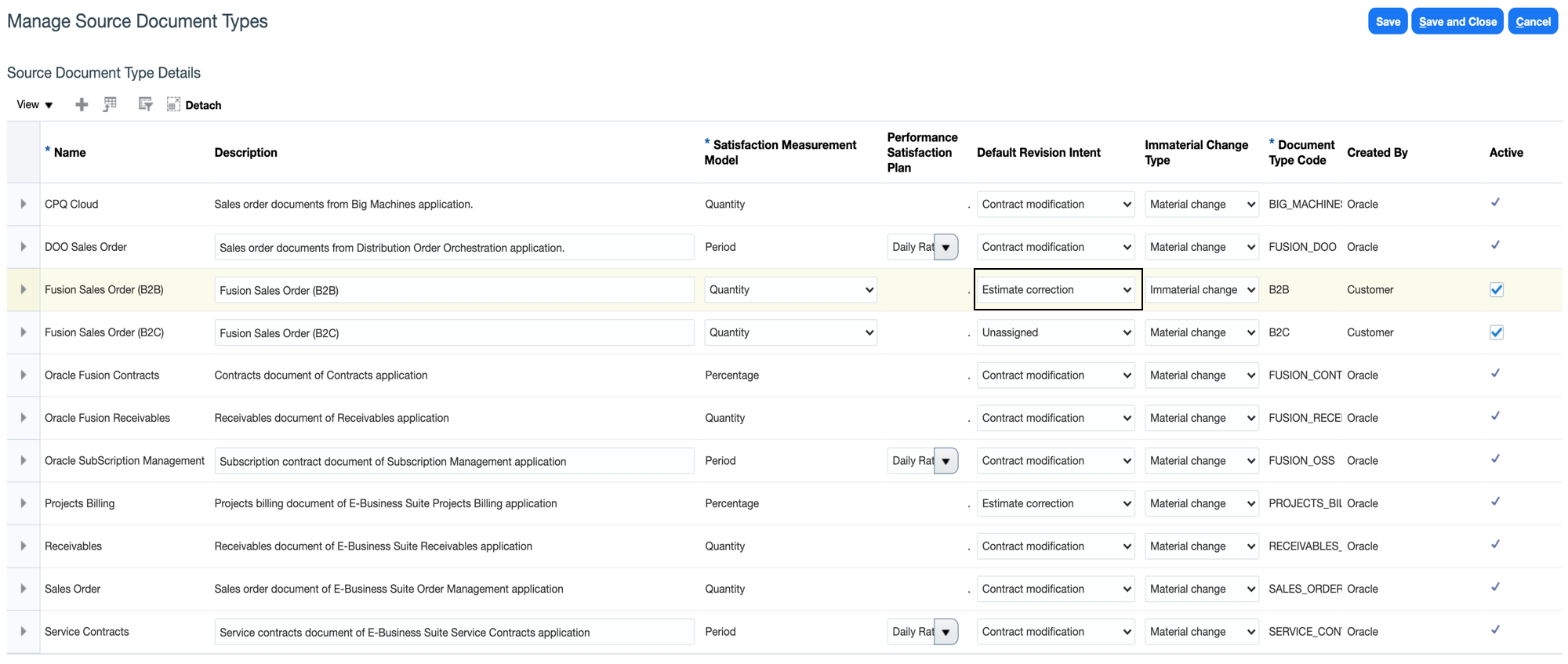This screenshot has width=1568, height=664.
Task: Click the Fusion Sales Order (B2B) description field
Action: coord(453,290)
